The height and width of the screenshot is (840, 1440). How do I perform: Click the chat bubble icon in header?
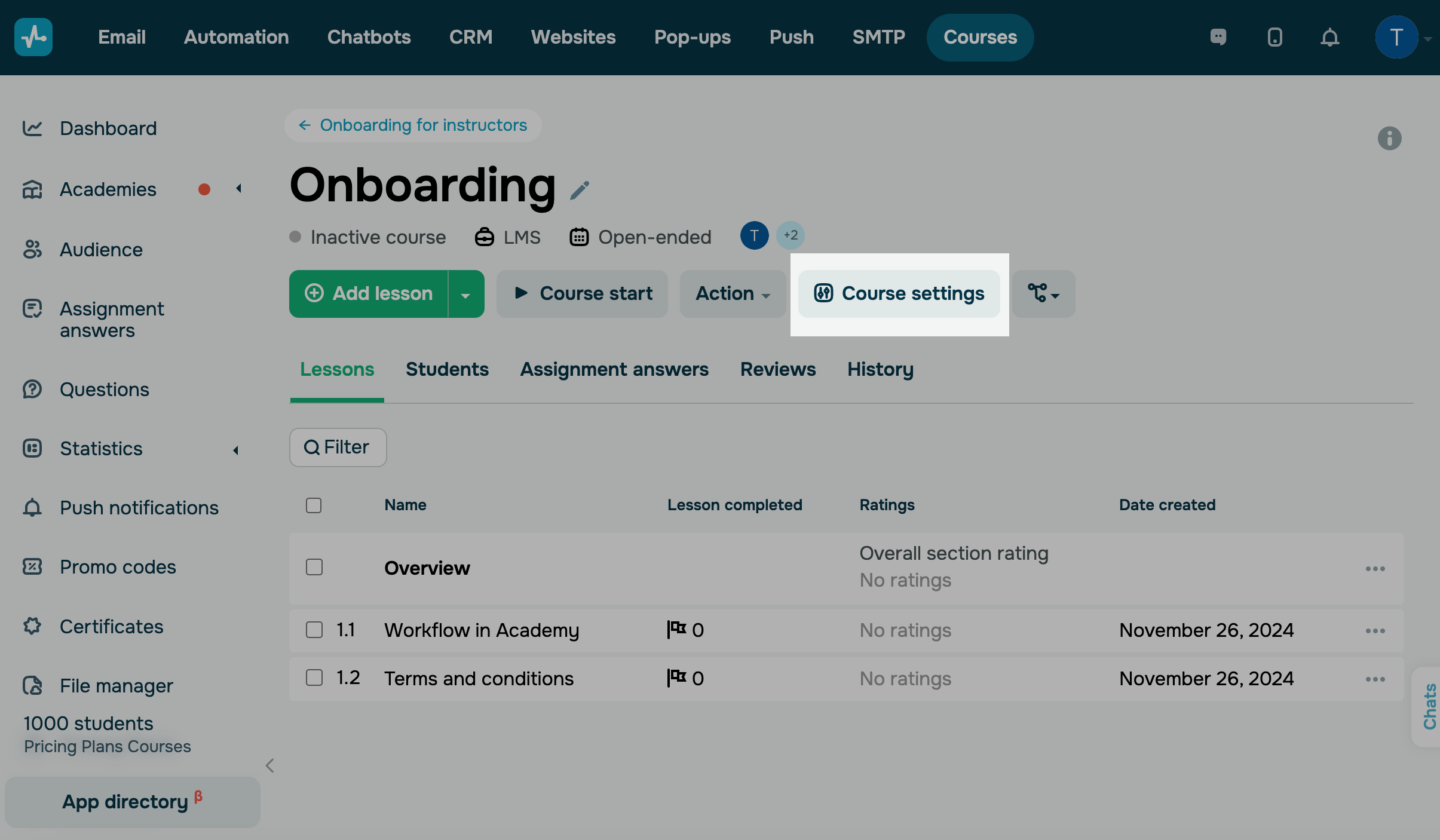1218,38
